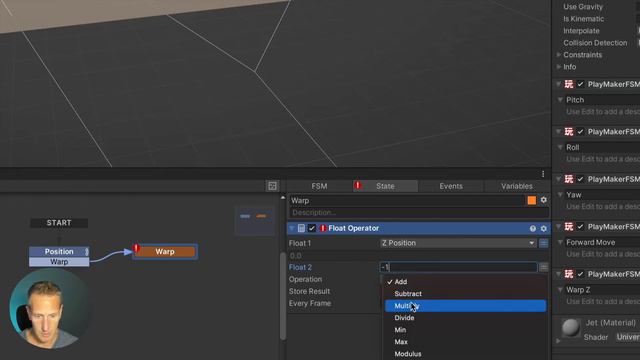Select the Min operation

tap(465, 330)
